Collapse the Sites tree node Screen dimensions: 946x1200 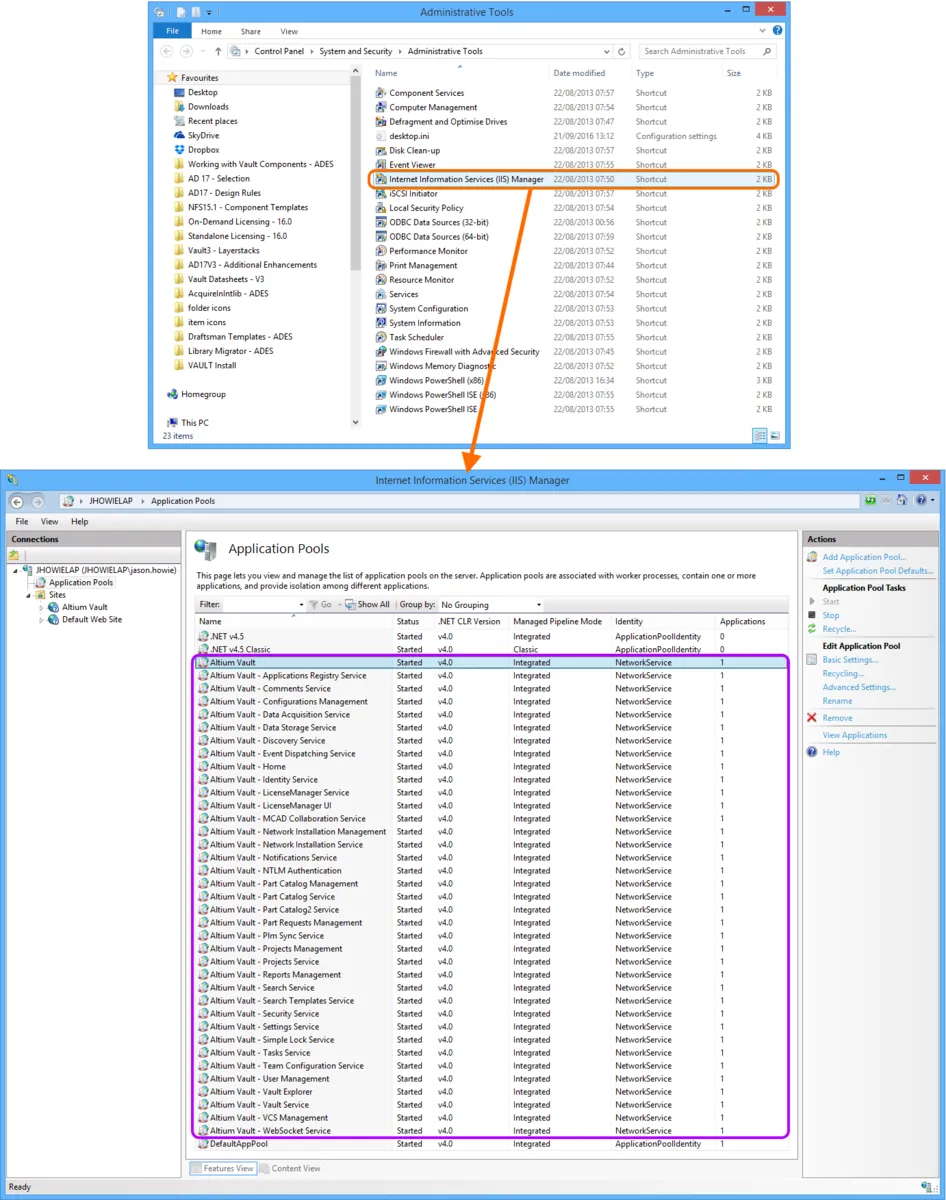[x=28, y=595]
